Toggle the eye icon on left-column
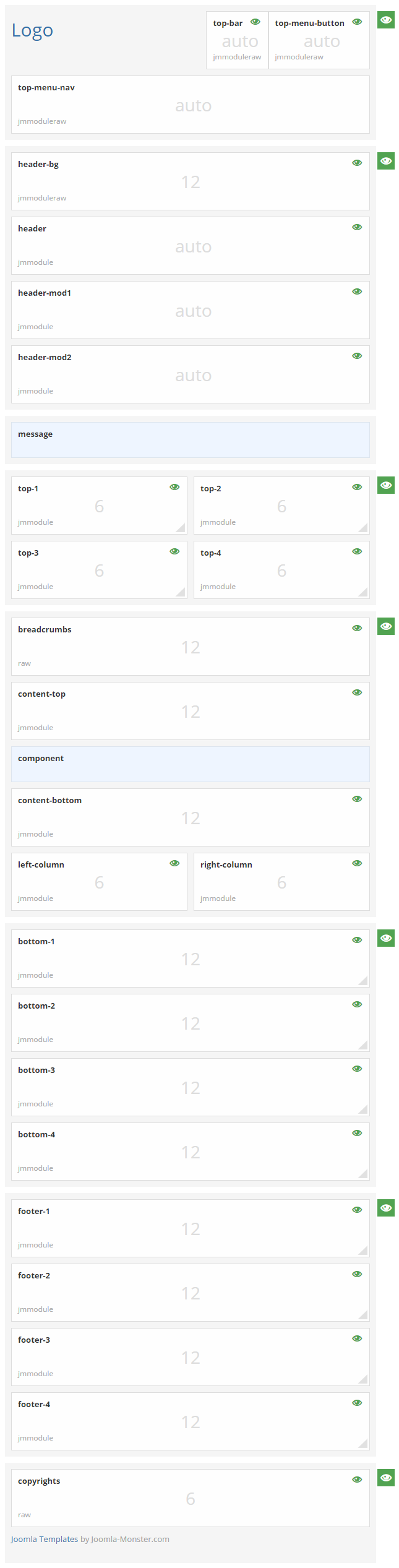The height and width of the screenshot is (1568, 399). (x=174, y=863)
